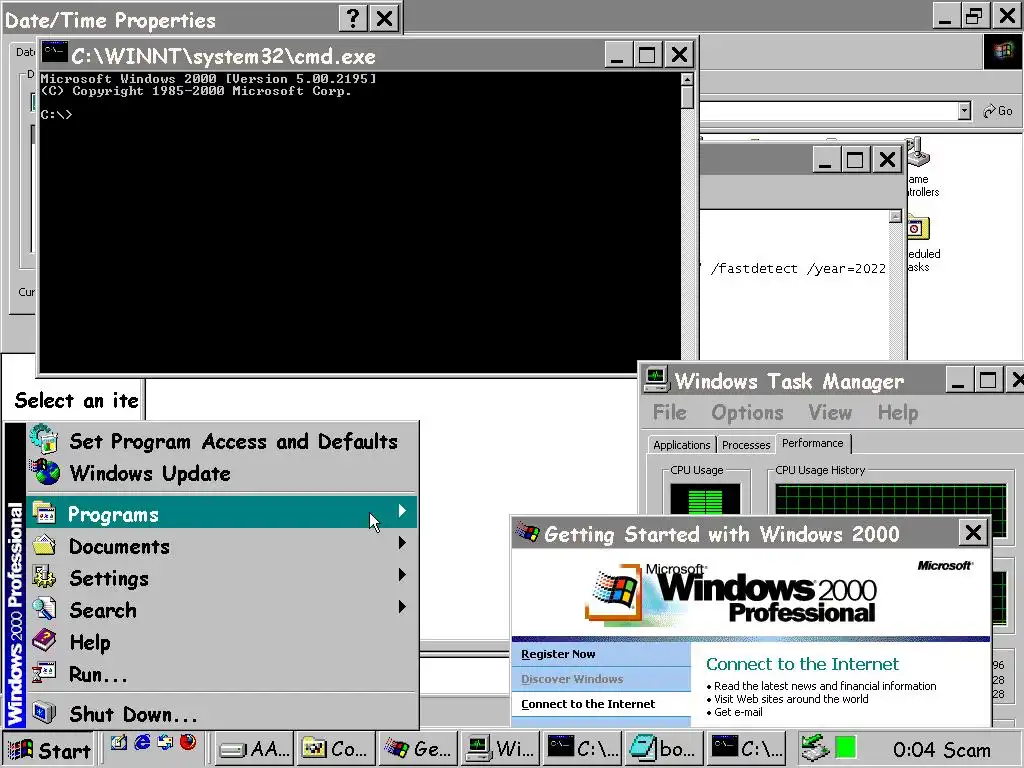Click the Settings gear icon

tap(44, 576)
